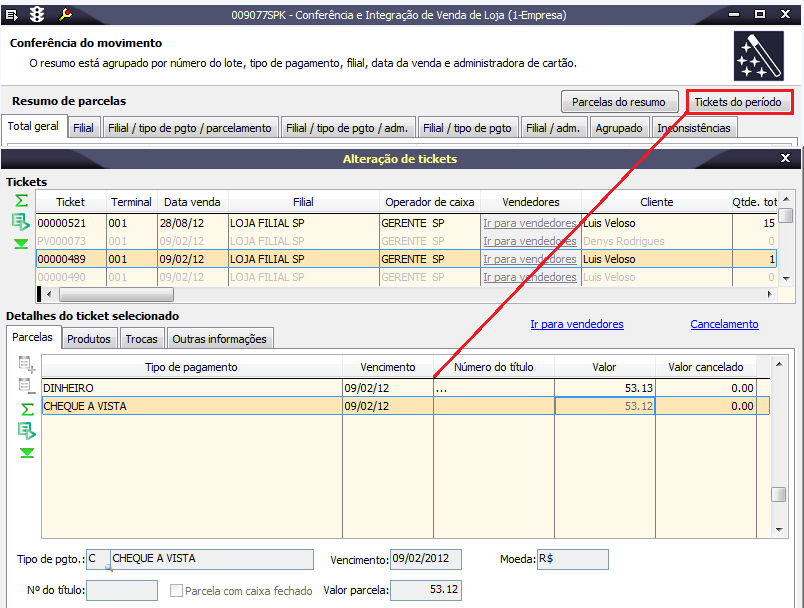Viewport: 804px width, 608px height.
Task: Select the CHEQUE A VISTA payment row
Action: 405,406
